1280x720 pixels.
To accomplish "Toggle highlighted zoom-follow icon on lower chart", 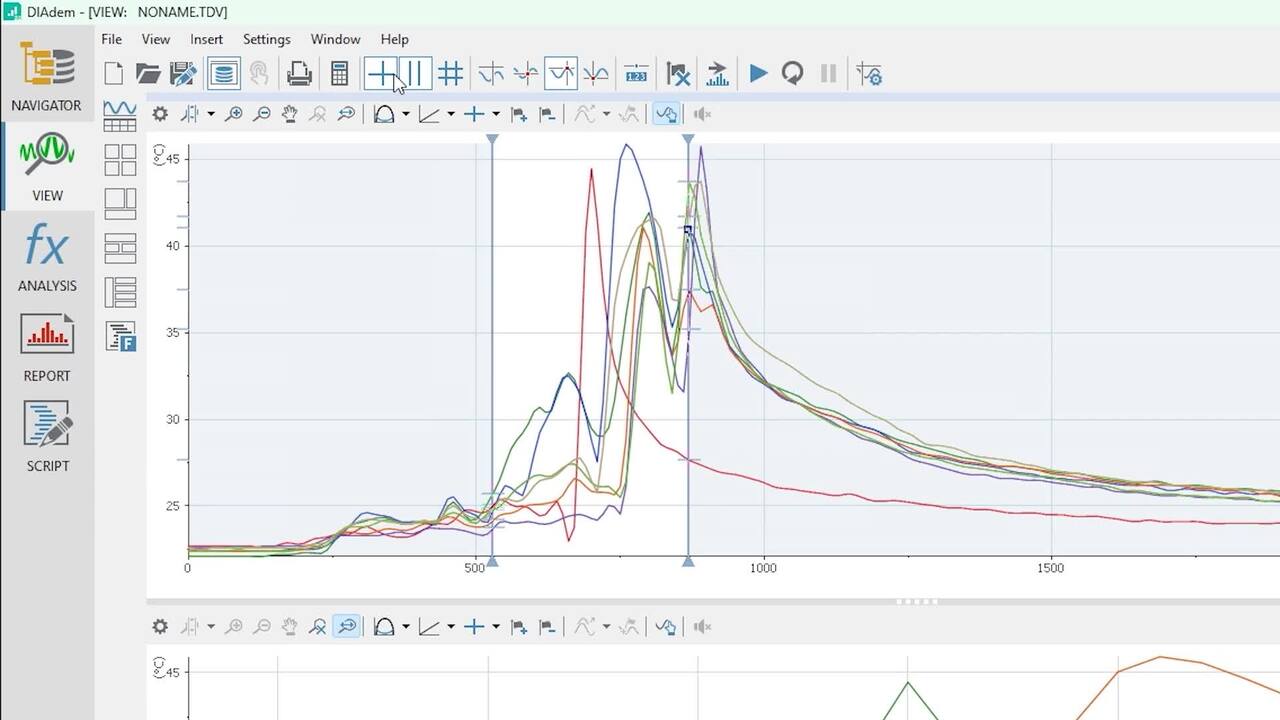I will pyautogui.click(x=346, y=627).
